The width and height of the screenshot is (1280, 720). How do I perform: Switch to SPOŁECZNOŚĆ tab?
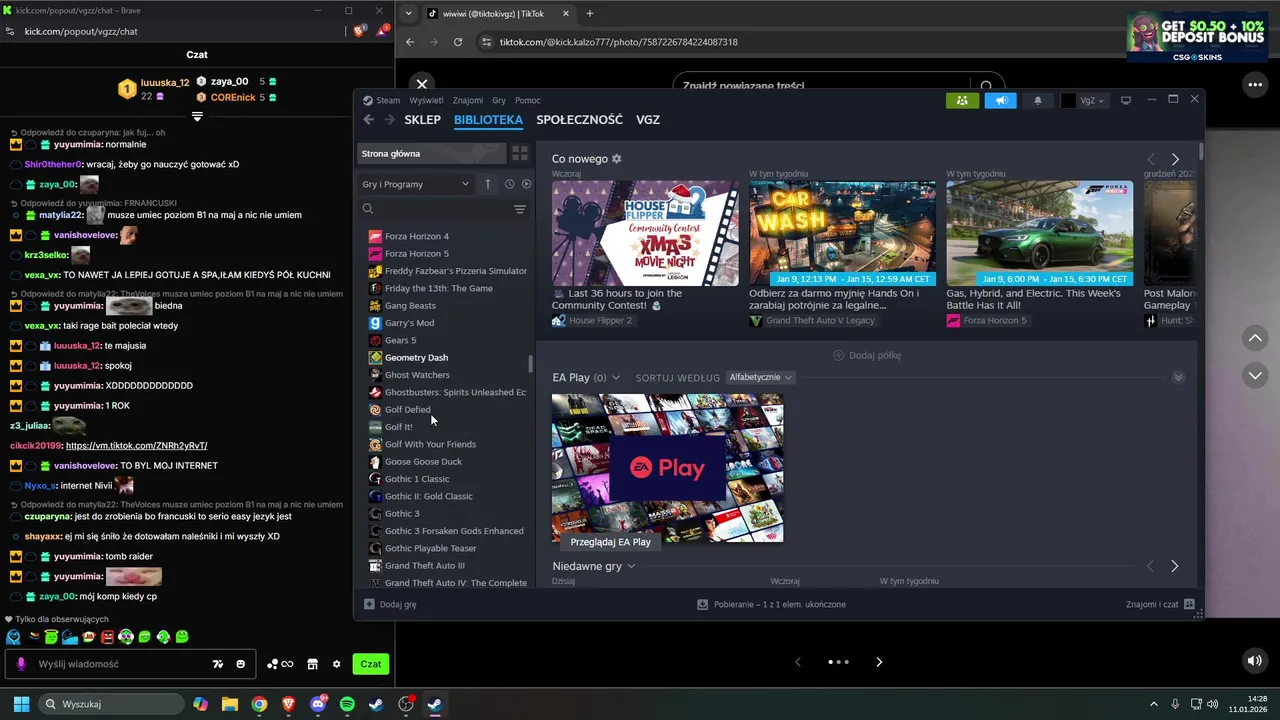(579, 120)
